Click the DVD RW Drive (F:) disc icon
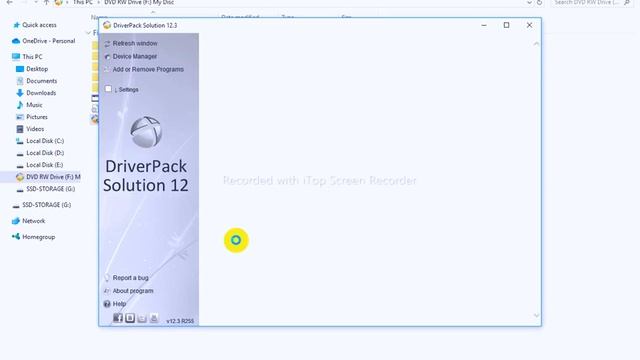Viewport: 640px width, 360px height. (20, 177)
